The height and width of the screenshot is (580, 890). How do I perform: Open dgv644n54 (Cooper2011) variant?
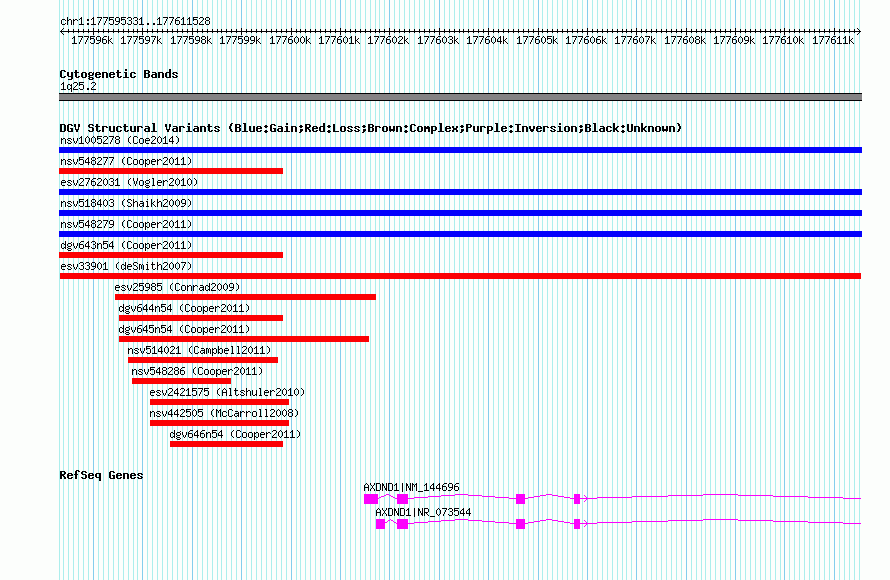tap(184, 308)
